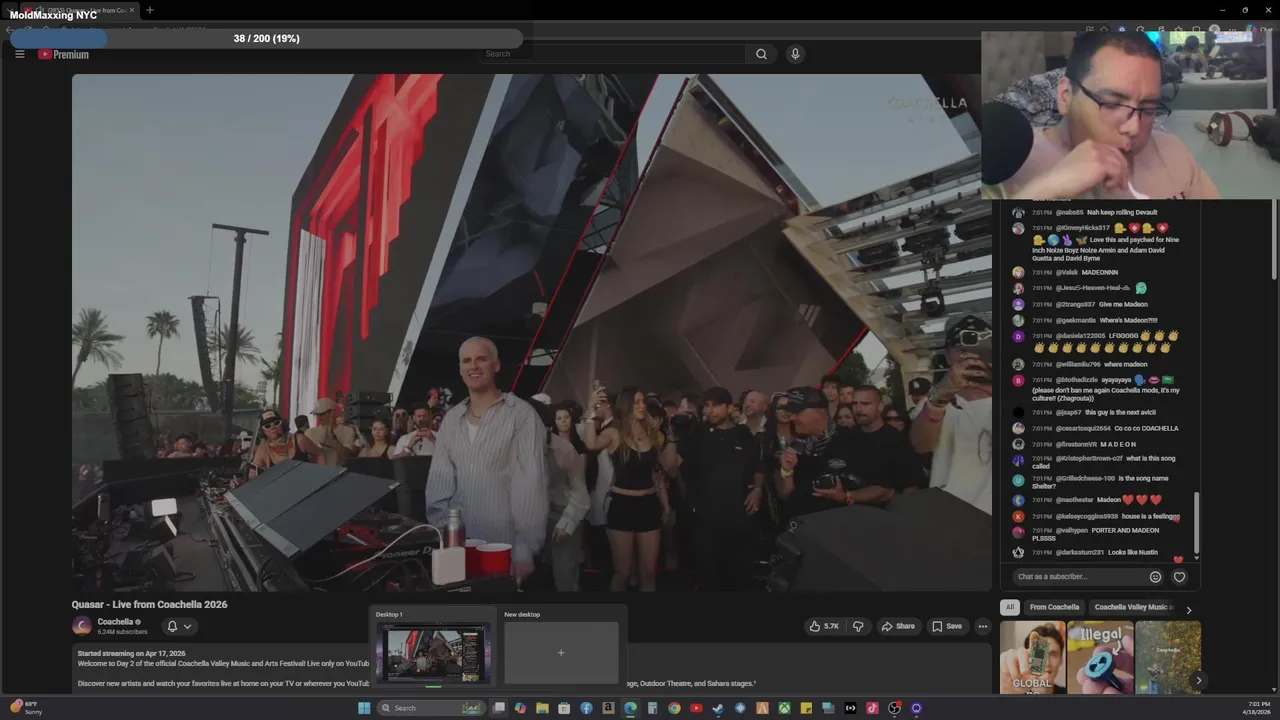Click the 38 / 200 progress bar
This screenshot has width=1280, height=720.
267,38
